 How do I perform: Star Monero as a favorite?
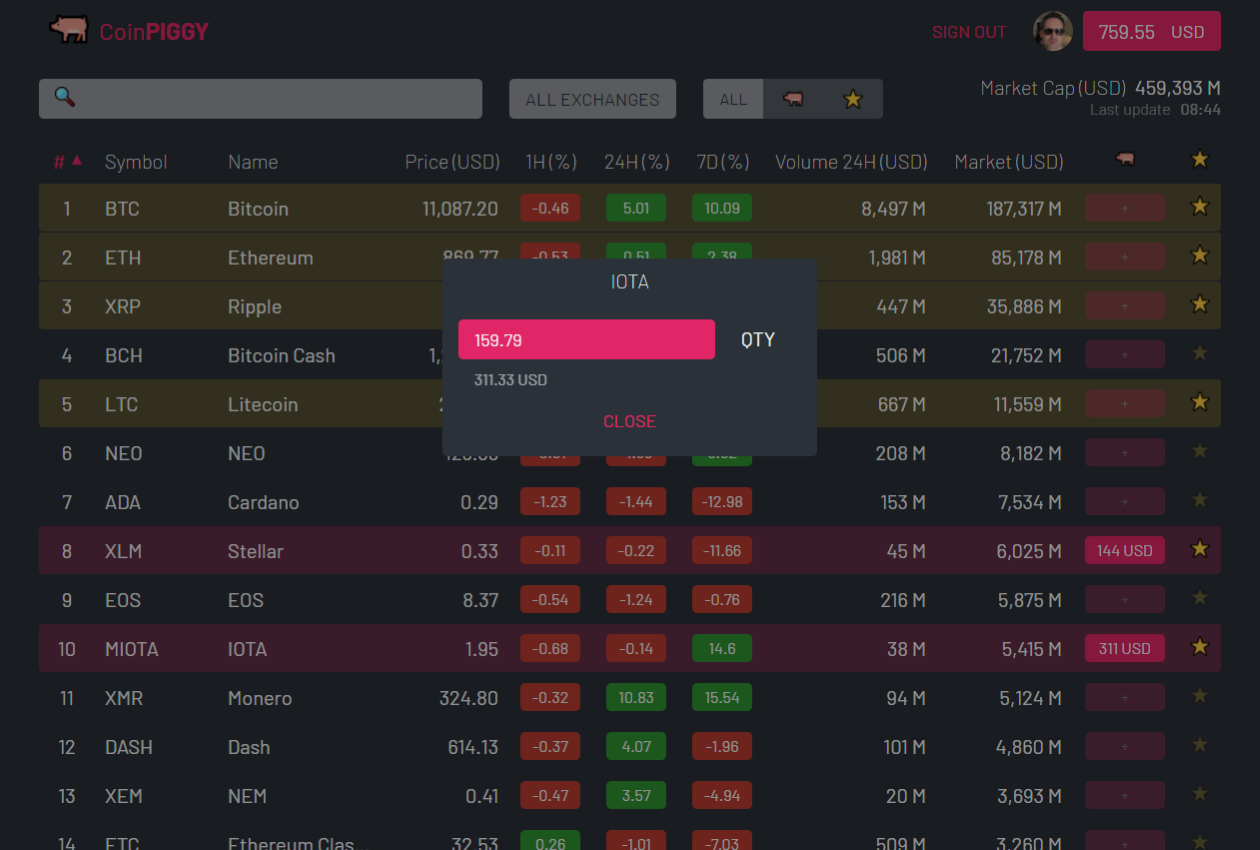coord(1199,696)
